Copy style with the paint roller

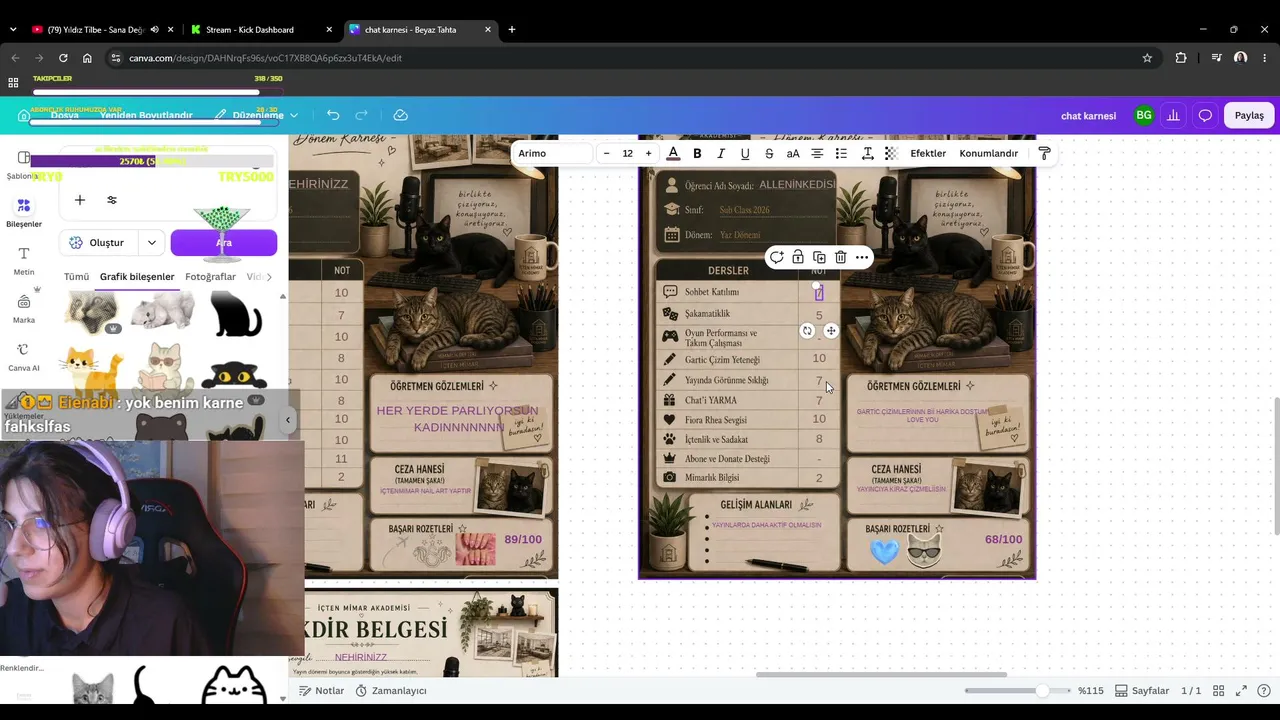pos(1044,153)
